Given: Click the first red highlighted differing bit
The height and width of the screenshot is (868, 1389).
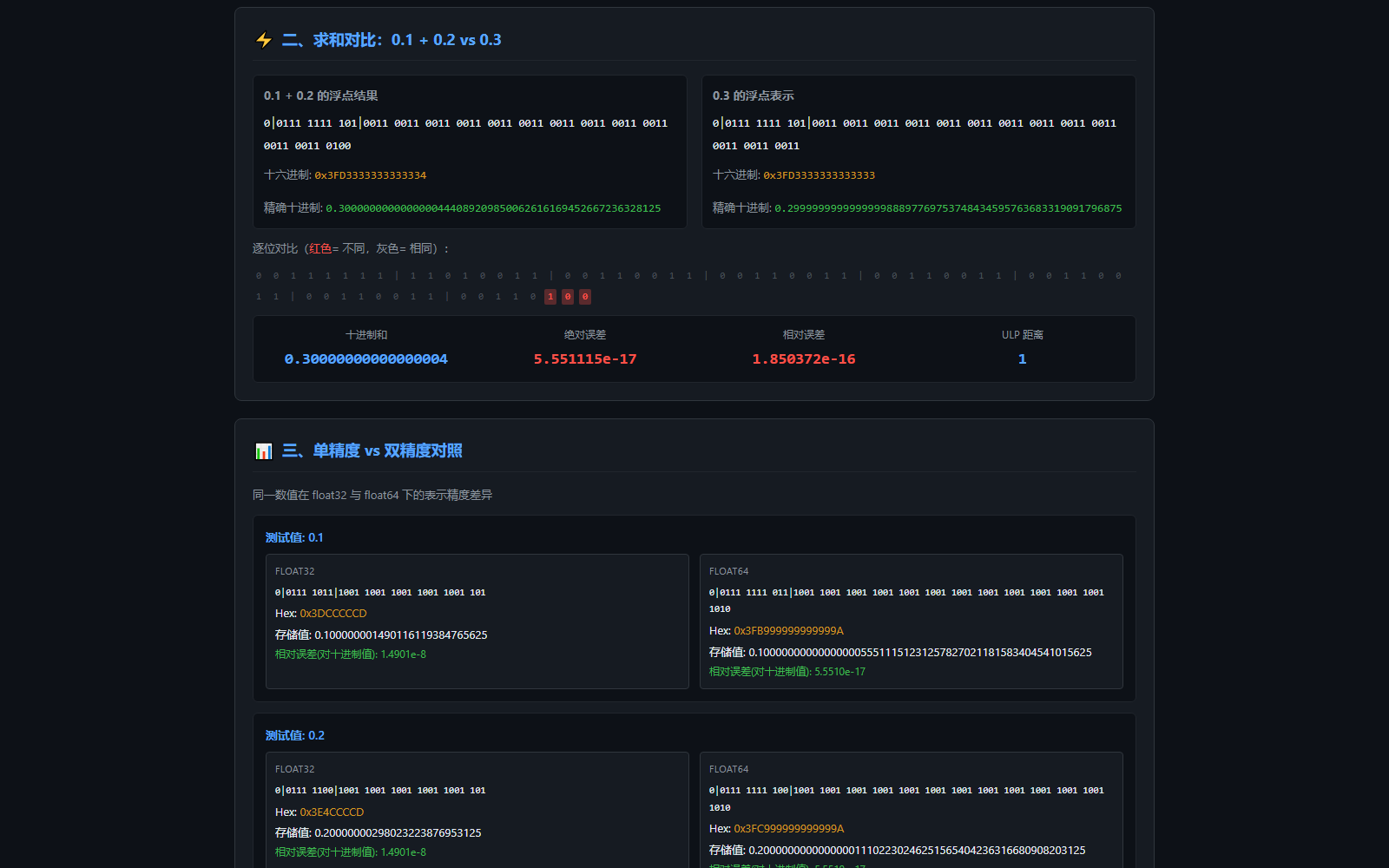Looking at the screenshot, I should [550, 297].
